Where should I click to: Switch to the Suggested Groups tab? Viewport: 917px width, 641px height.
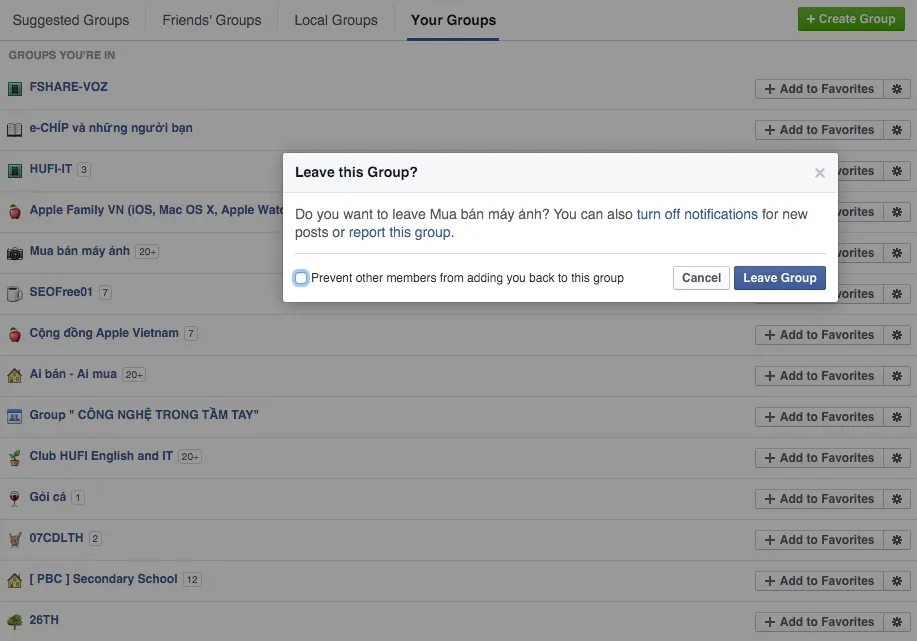pyautogui.click(x=71, y=19)
